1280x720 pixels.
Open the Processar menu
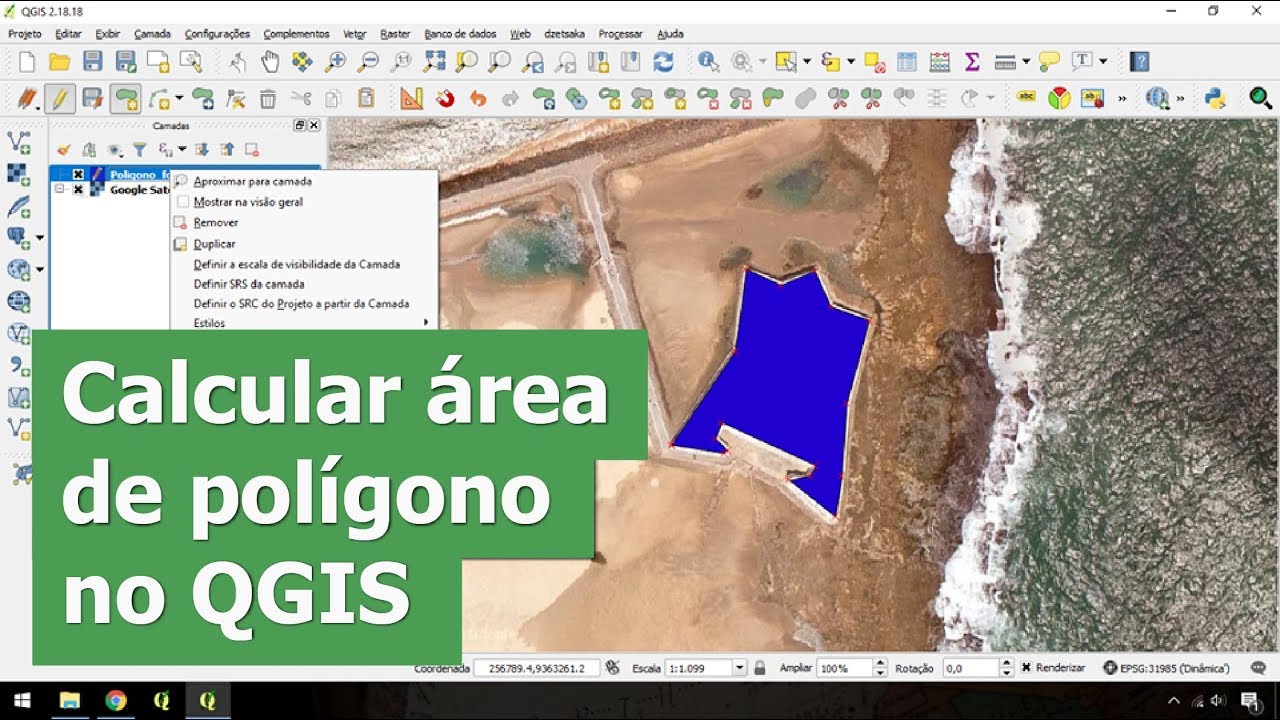(x=620, y=34)
